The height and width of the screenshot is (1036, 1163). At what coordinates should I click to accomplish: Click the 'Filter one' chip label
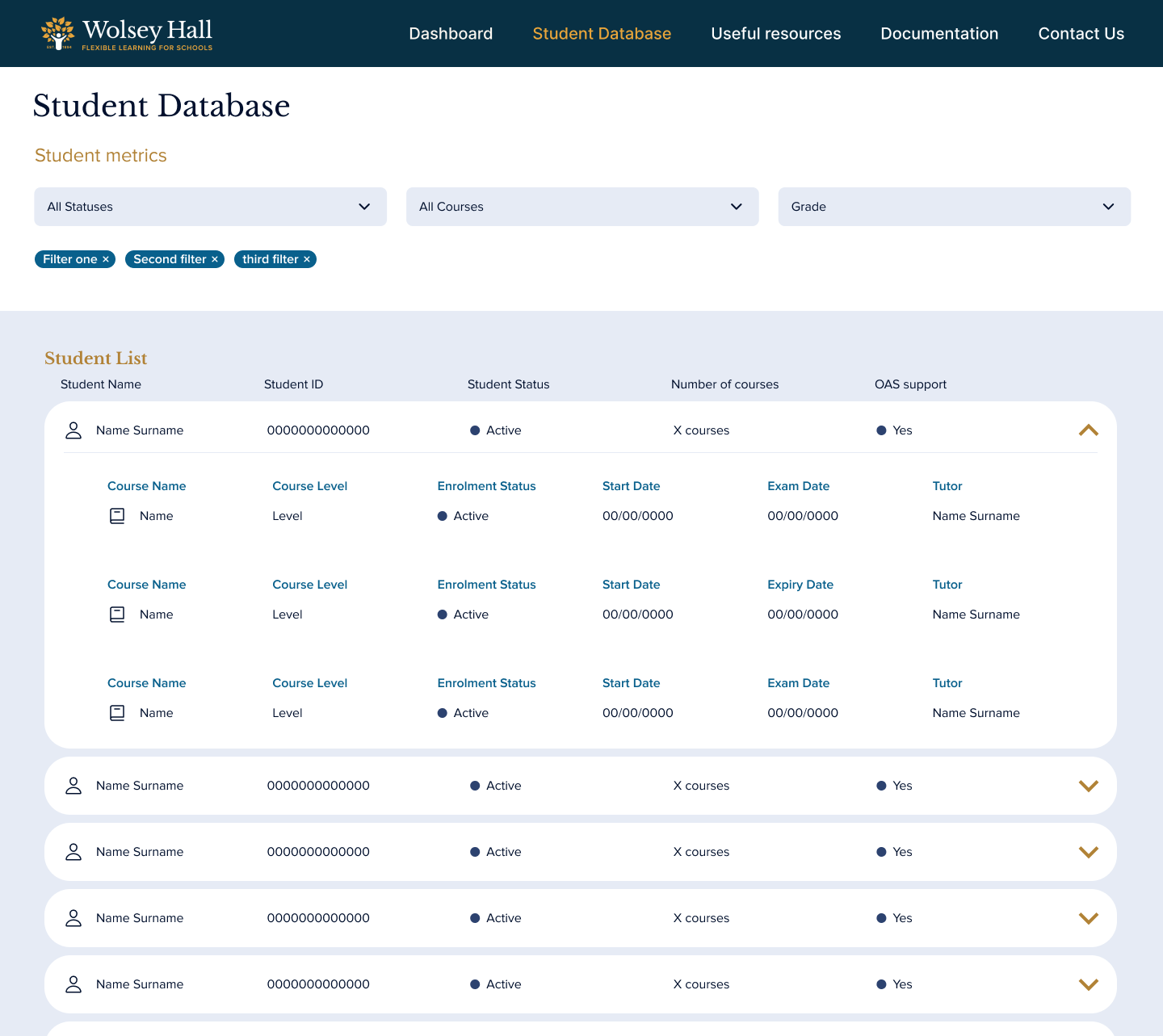pyautogui.click(x=70, y=259)
